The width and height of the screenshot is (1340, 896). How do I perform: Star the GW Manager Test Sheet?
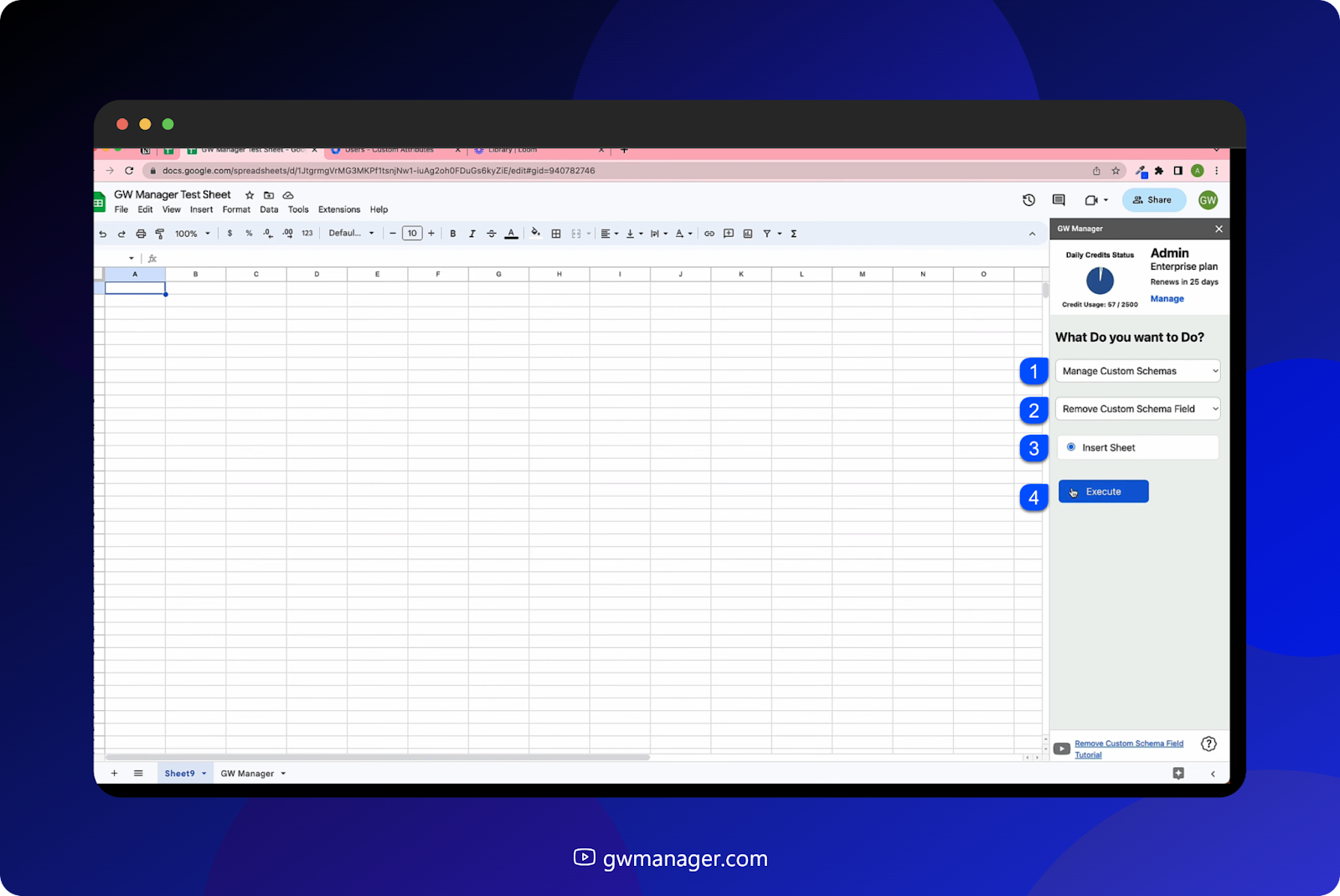click(x=250, y=195)
